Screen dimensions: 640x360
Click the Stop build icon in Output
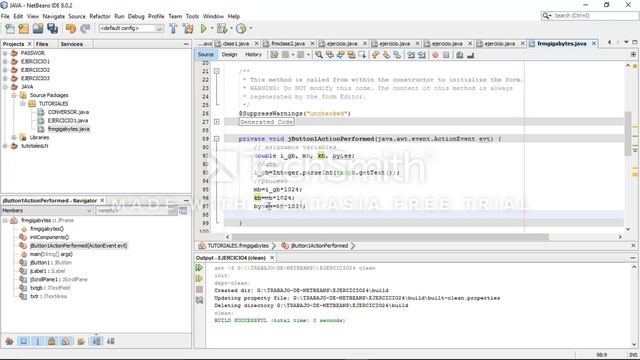(x=199, y=289)
